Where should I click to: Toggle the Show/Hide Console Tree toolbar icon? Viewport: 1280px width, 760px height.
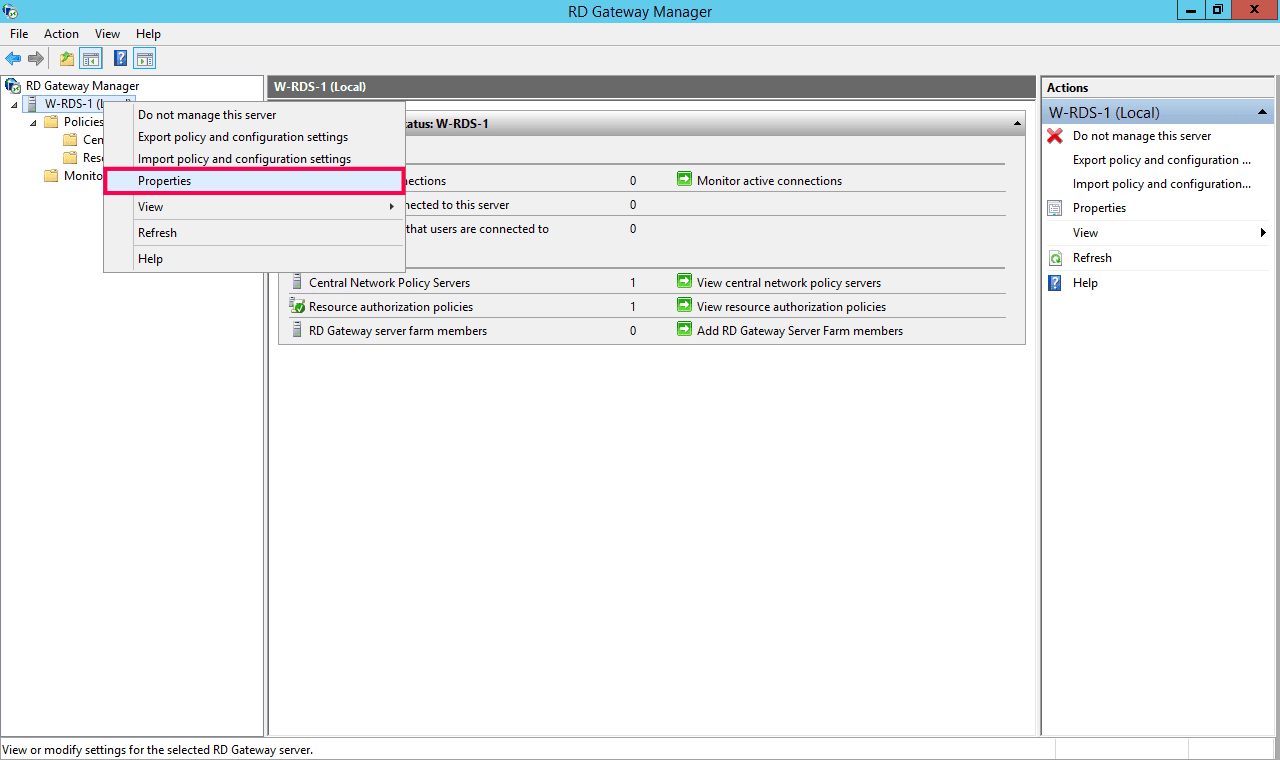pos(91,59)
